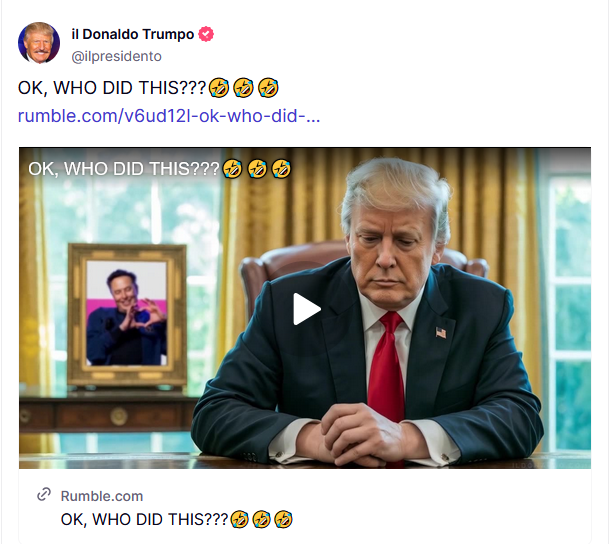610x544 pixels.
Task: Click the red tie in video preview
Action: [386, 367]
